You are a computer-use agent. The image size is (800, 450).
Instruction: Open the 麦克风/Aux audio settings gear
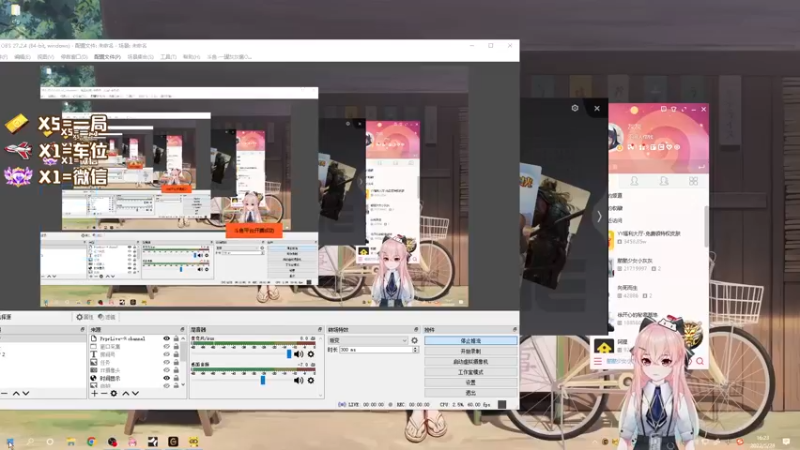click(x=311, y=354)
